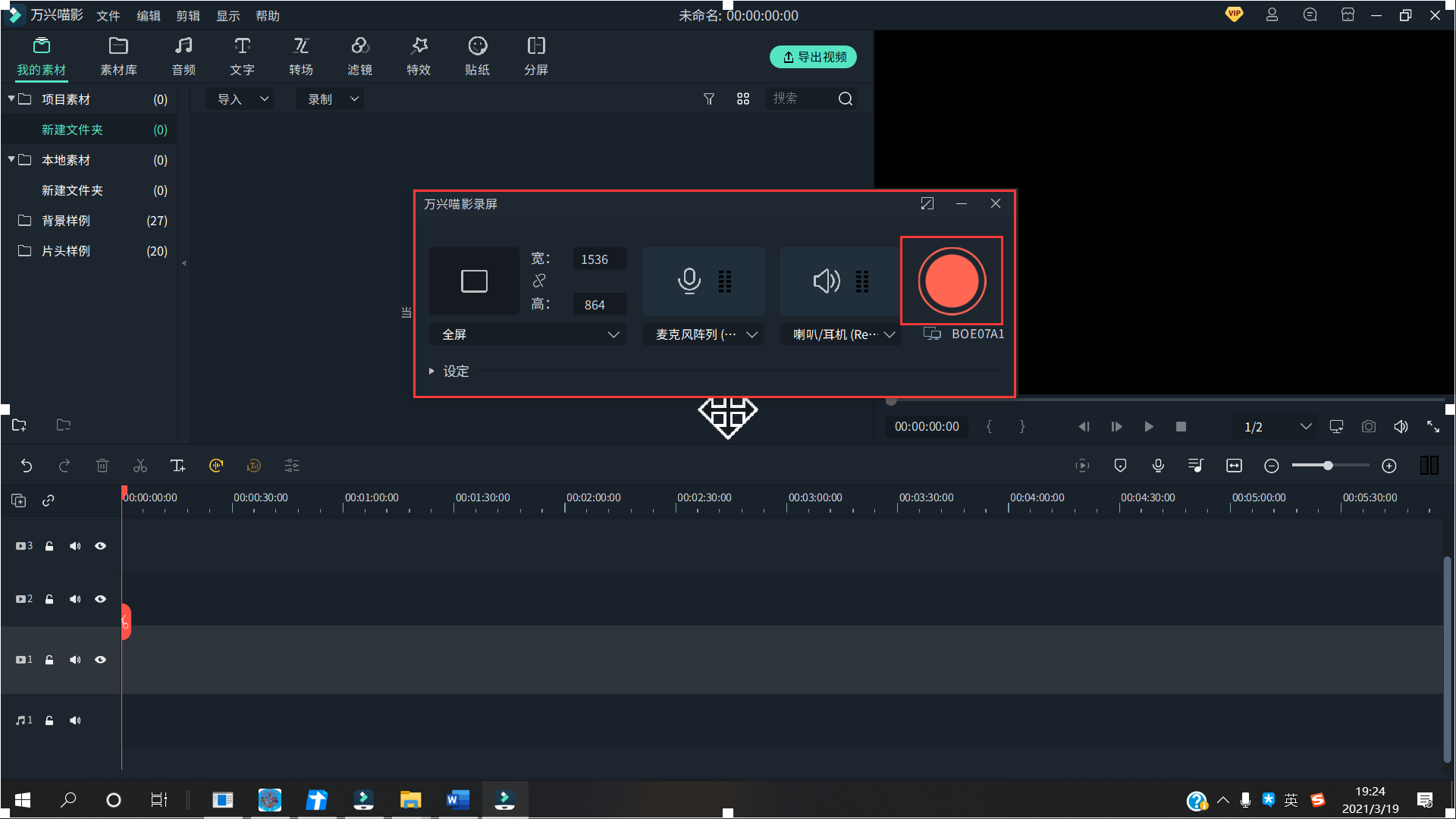Switch to the 转场 transitions tab
This screenshot has height=819, width=1456.
pyautogui.click(x=301, y=56)
